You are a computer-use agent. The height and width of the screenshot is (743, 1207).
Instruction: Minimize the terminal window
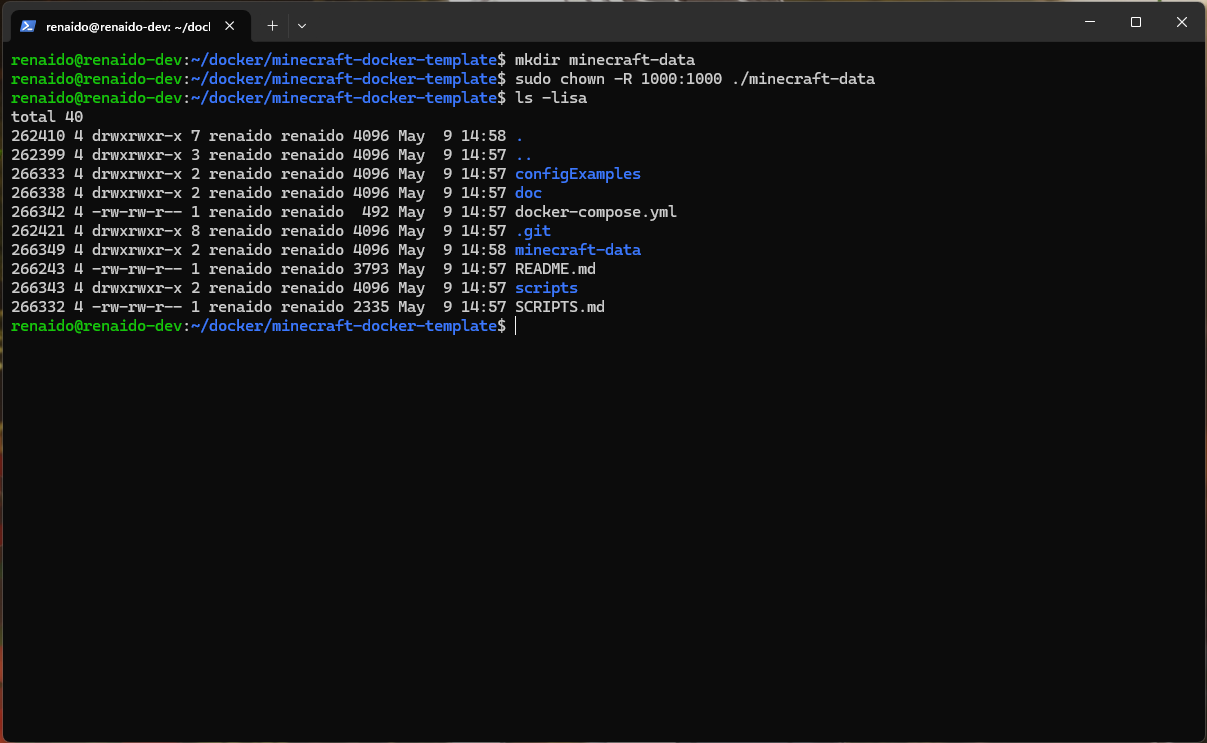tap(1089, 22)
